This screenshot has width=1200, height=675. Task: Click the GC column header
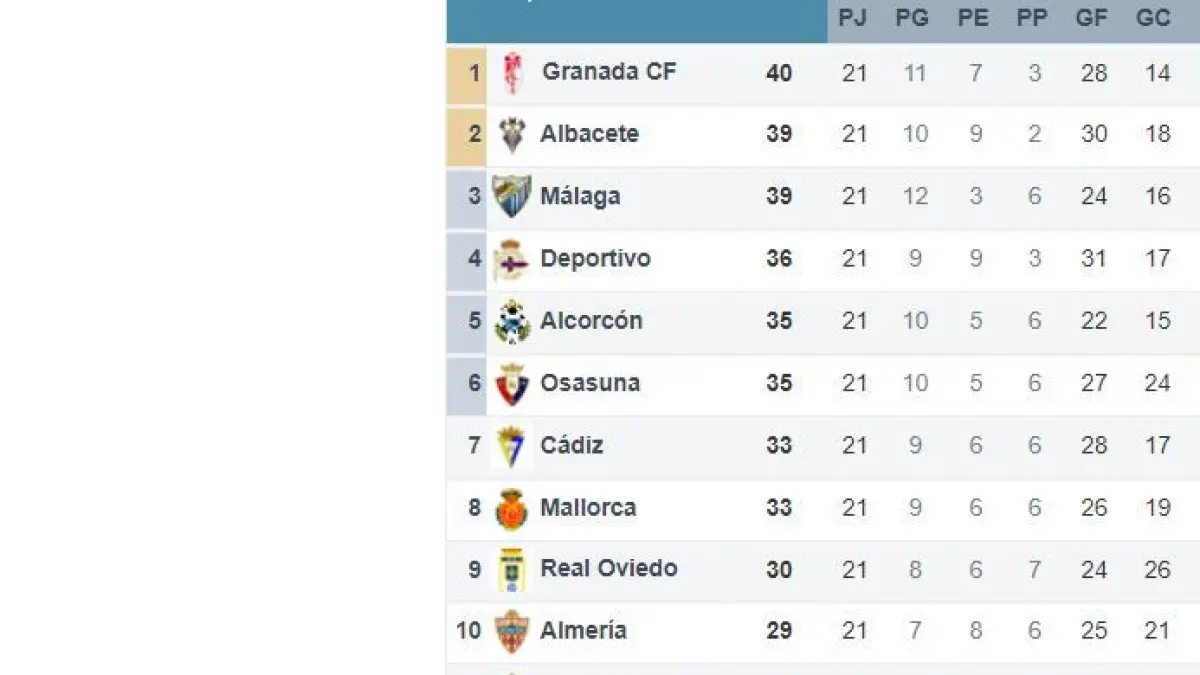[x=1153, y=19]
